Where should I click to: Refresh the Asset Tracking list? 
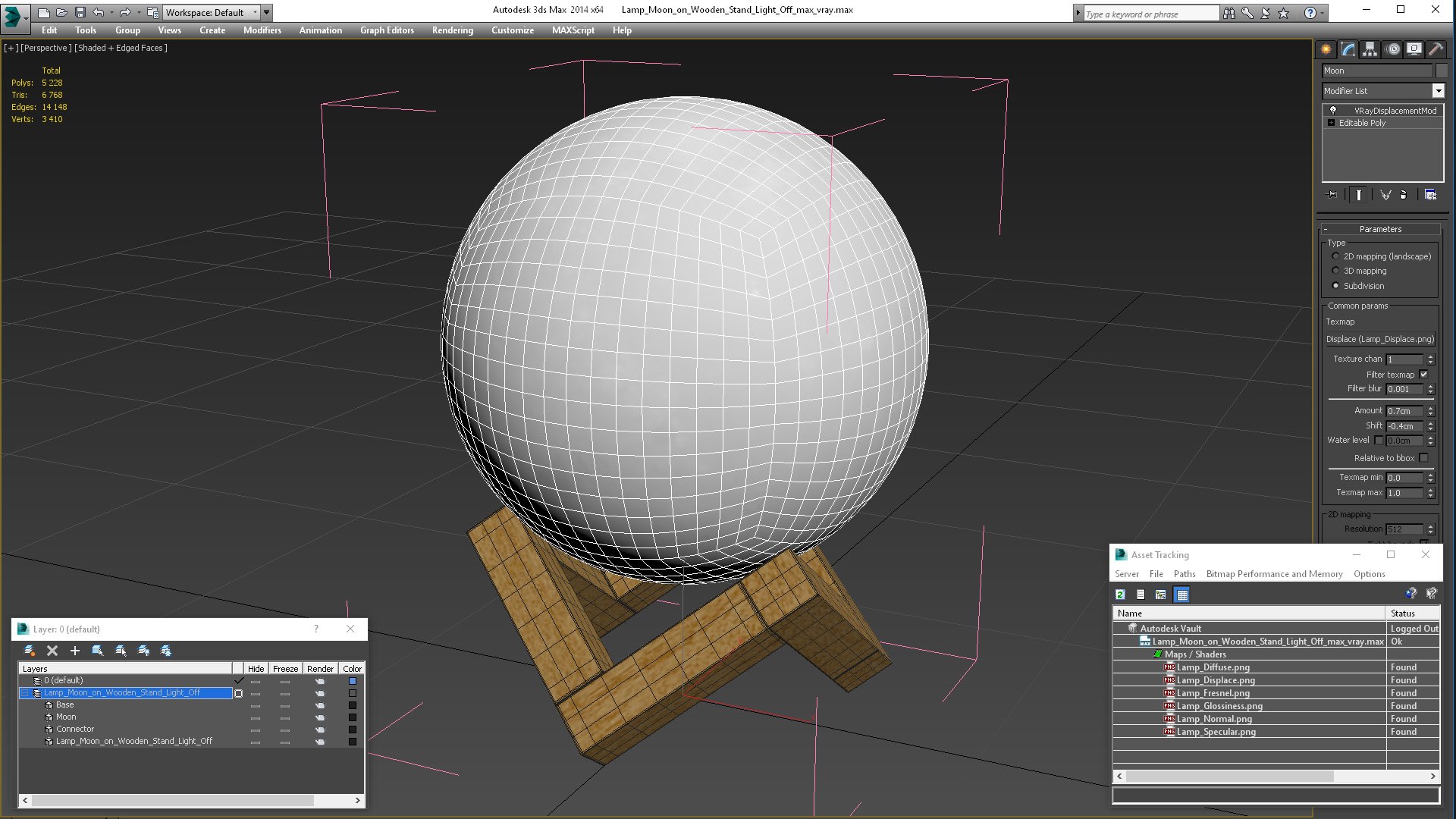(1120, 595)
